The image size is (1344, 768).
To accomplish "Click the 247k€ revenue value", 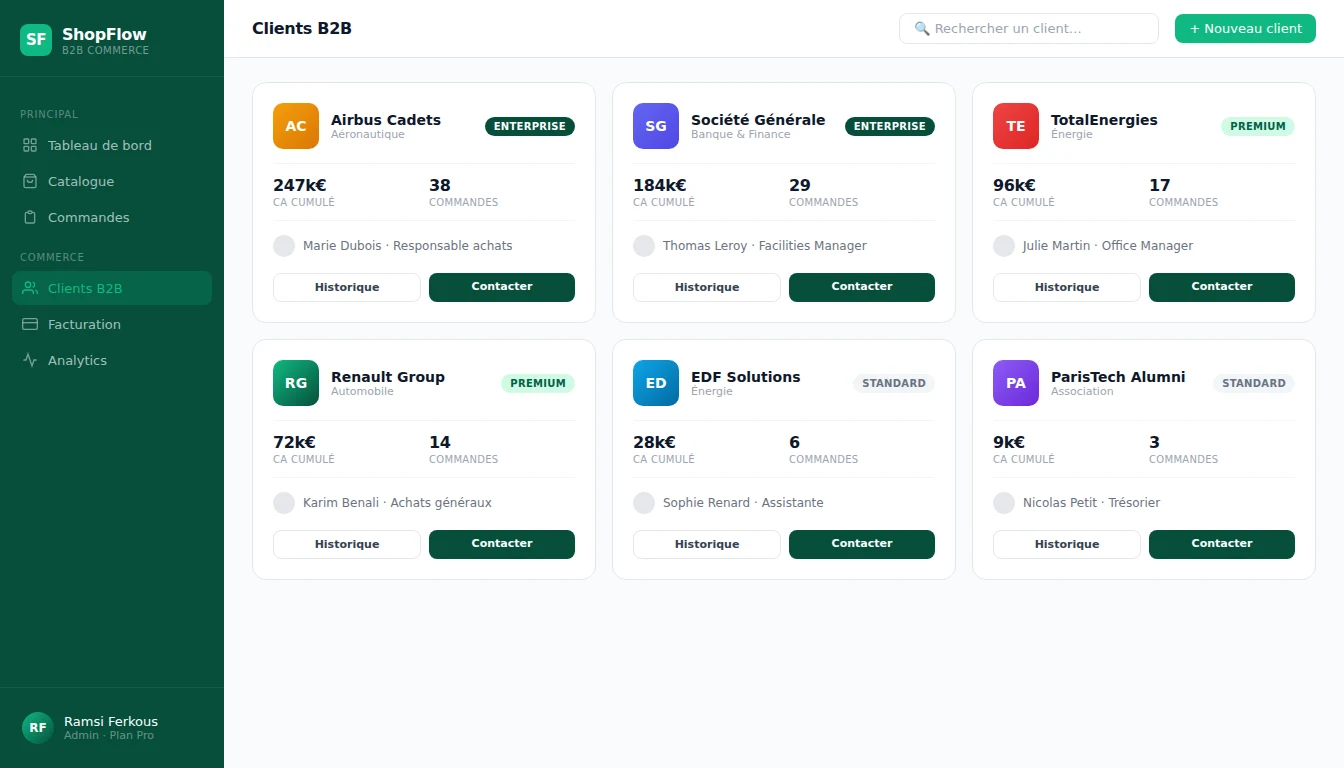I will pos(300,185).
